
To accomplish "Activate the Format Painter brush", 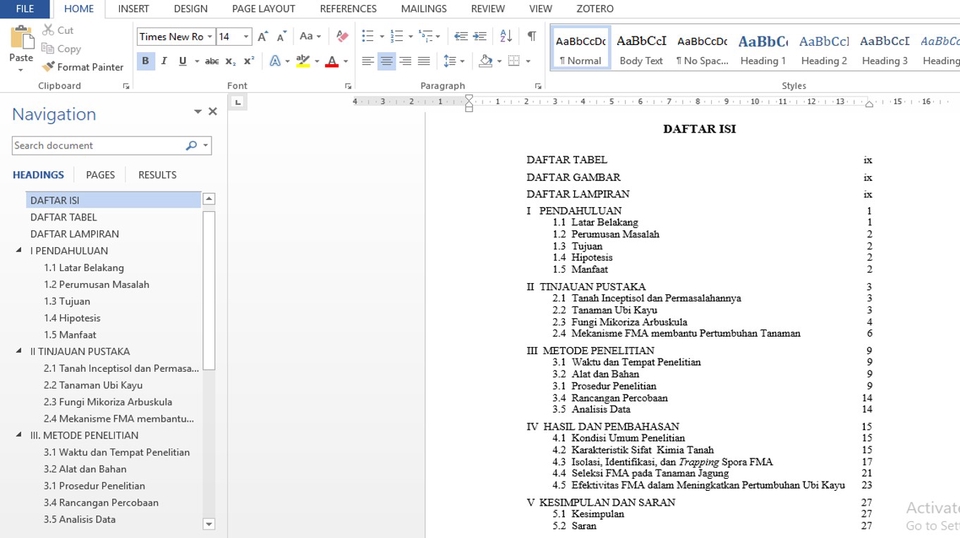I will 83,67.
